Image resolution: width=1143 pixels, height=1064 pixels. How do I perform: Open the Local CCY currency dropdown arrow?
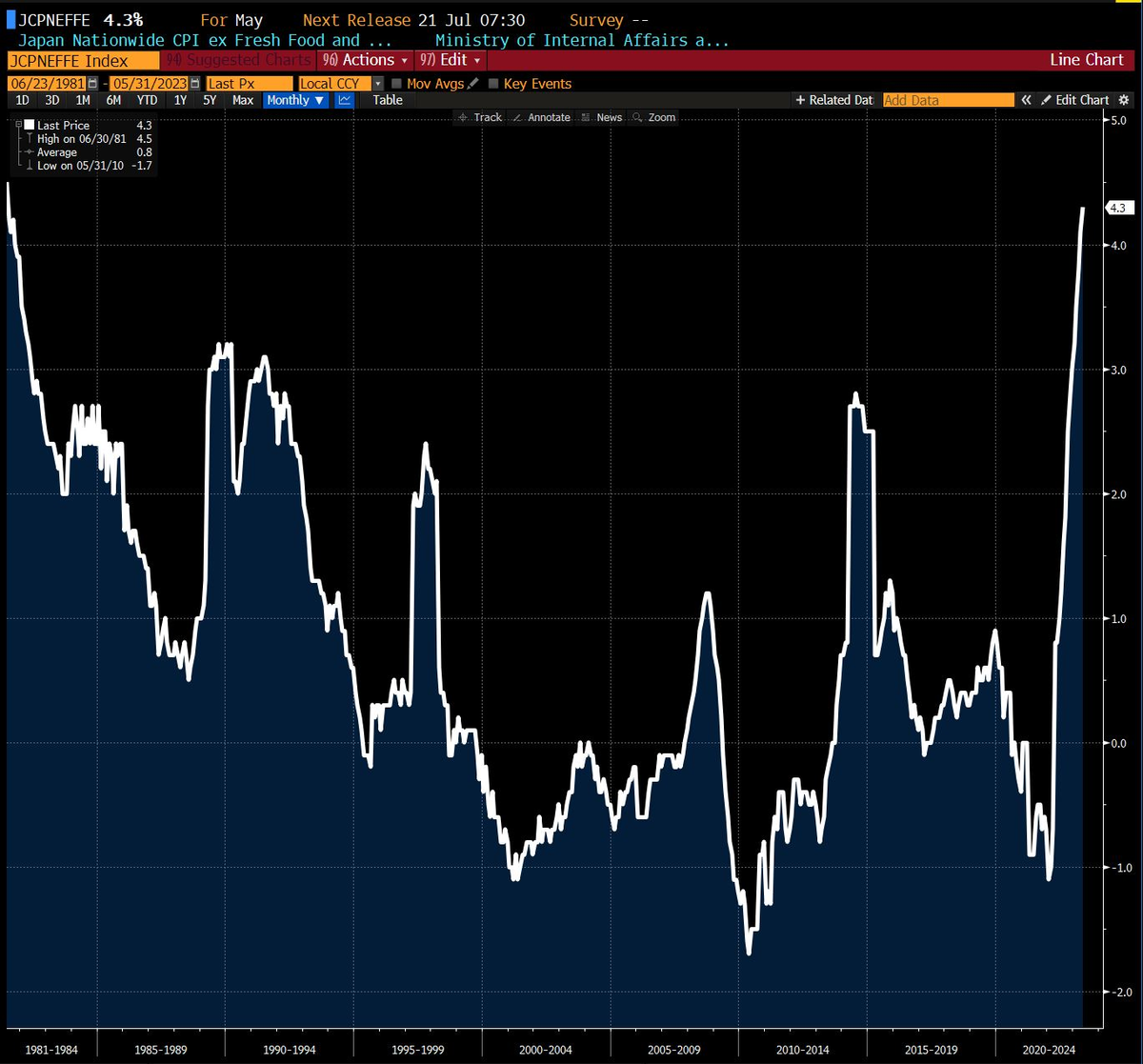coord(379,84)
